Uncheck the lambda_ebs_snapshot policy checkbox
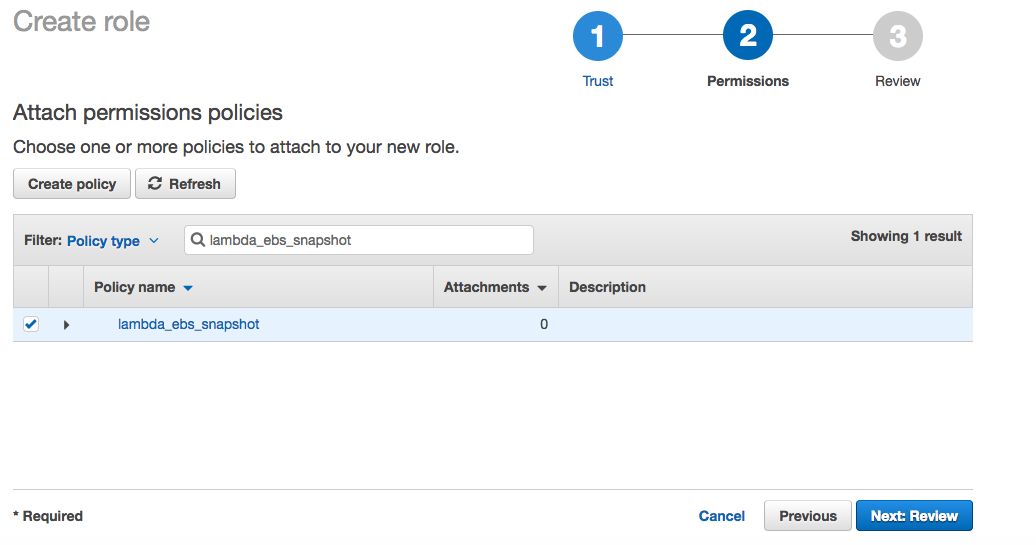 (x=31, y=324)
